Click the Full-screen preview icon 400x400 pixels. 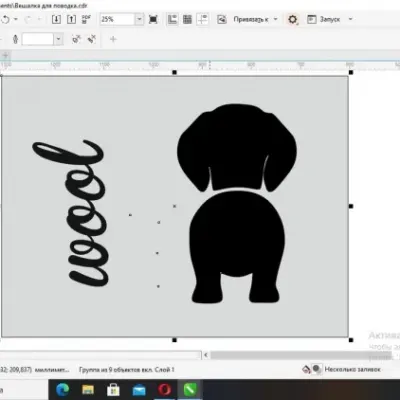pos(153,19)
